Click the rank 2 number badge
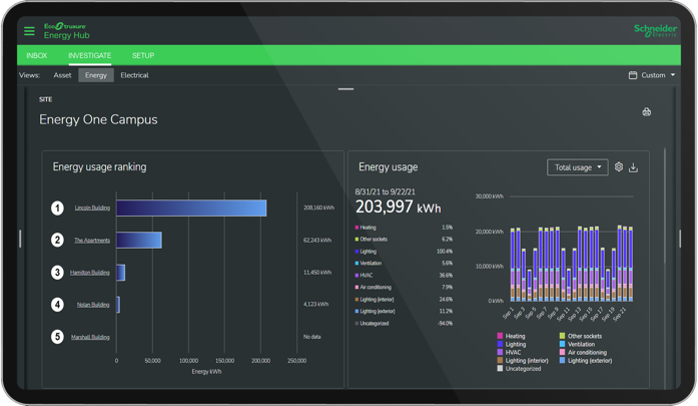The width and height of the screenshot is (698, 406). 57,240
